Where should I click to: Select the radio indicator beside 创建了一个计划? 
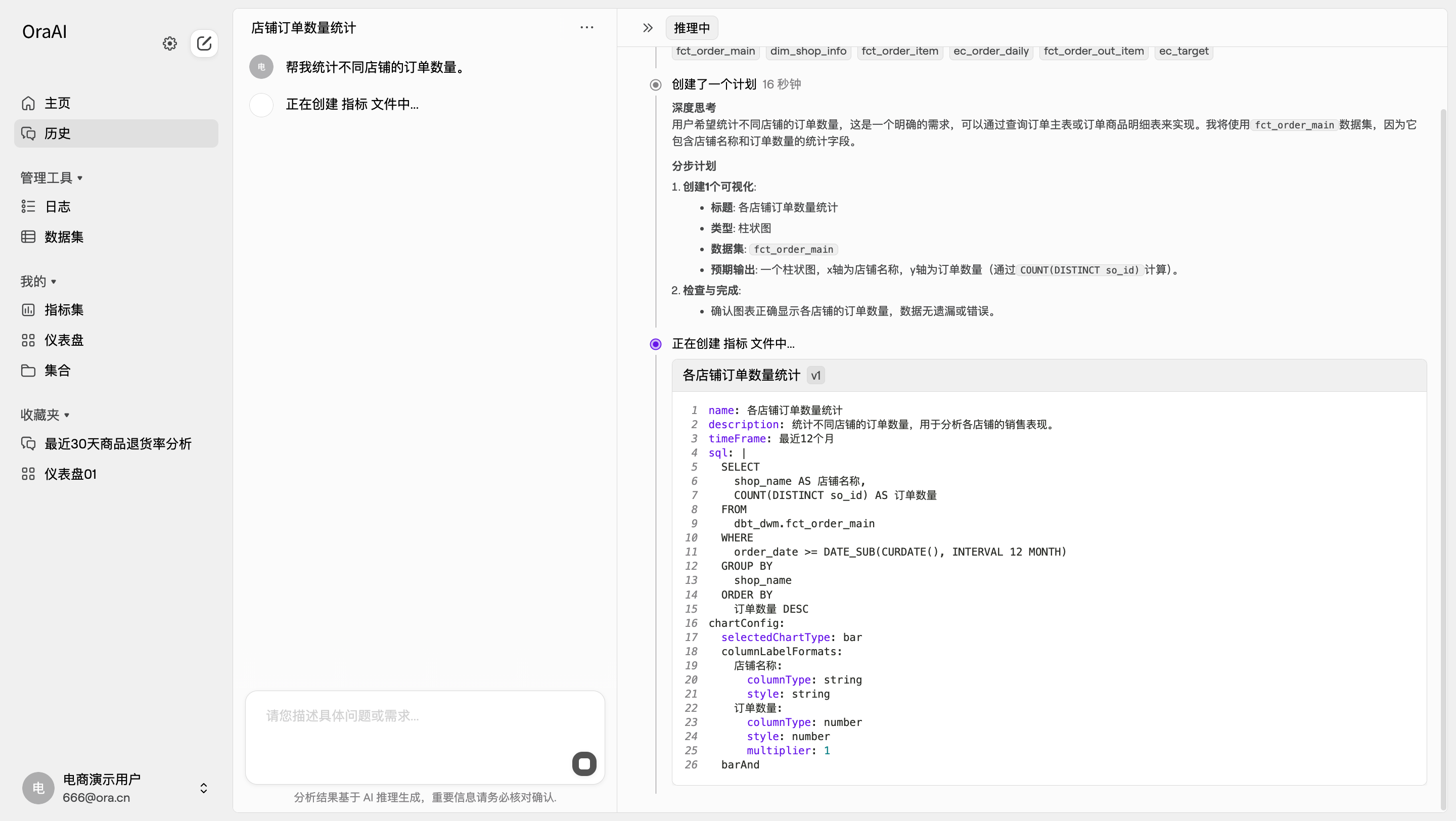tap(655, 84)
